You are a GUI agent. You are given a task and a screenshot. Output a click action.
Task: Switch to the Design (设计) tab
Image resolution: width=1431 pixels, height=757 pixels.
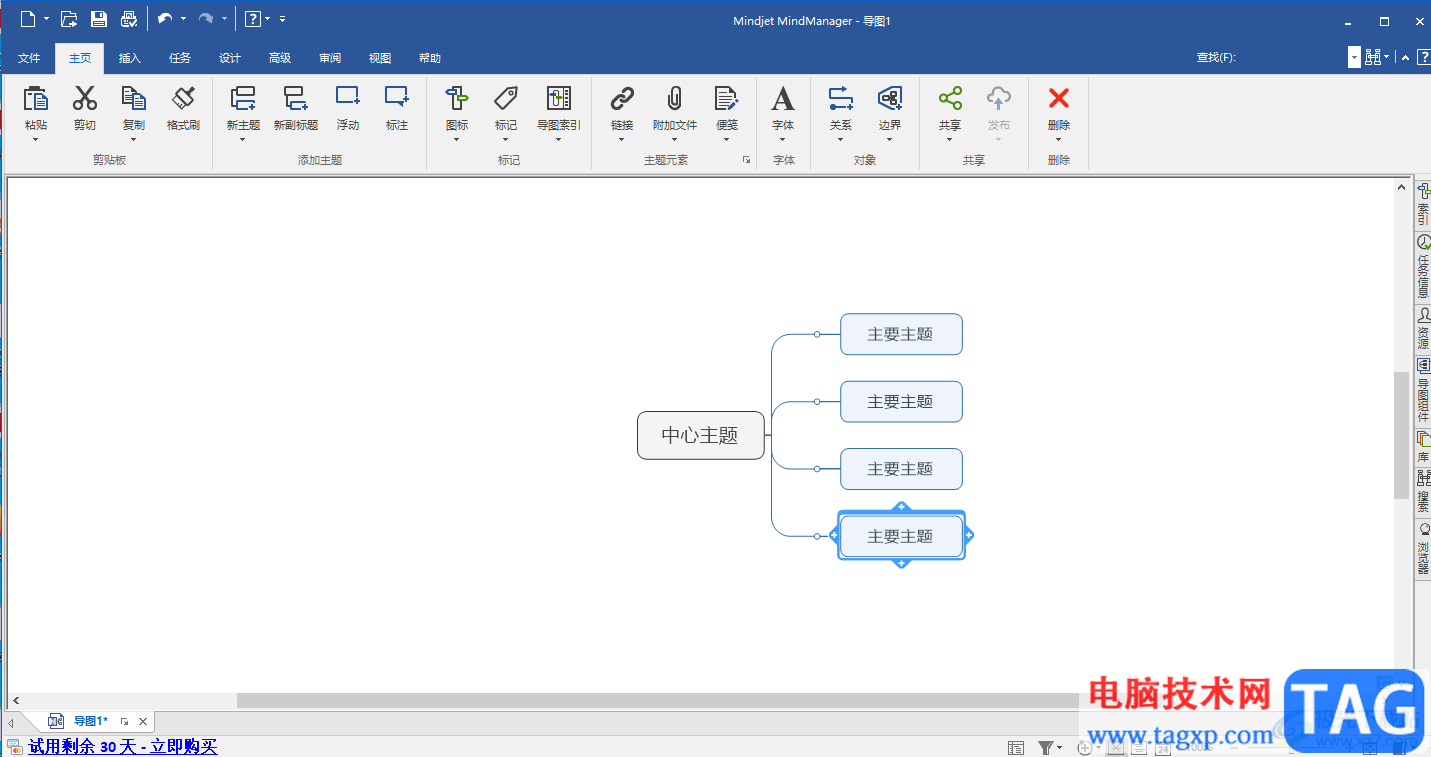point(230,58)
